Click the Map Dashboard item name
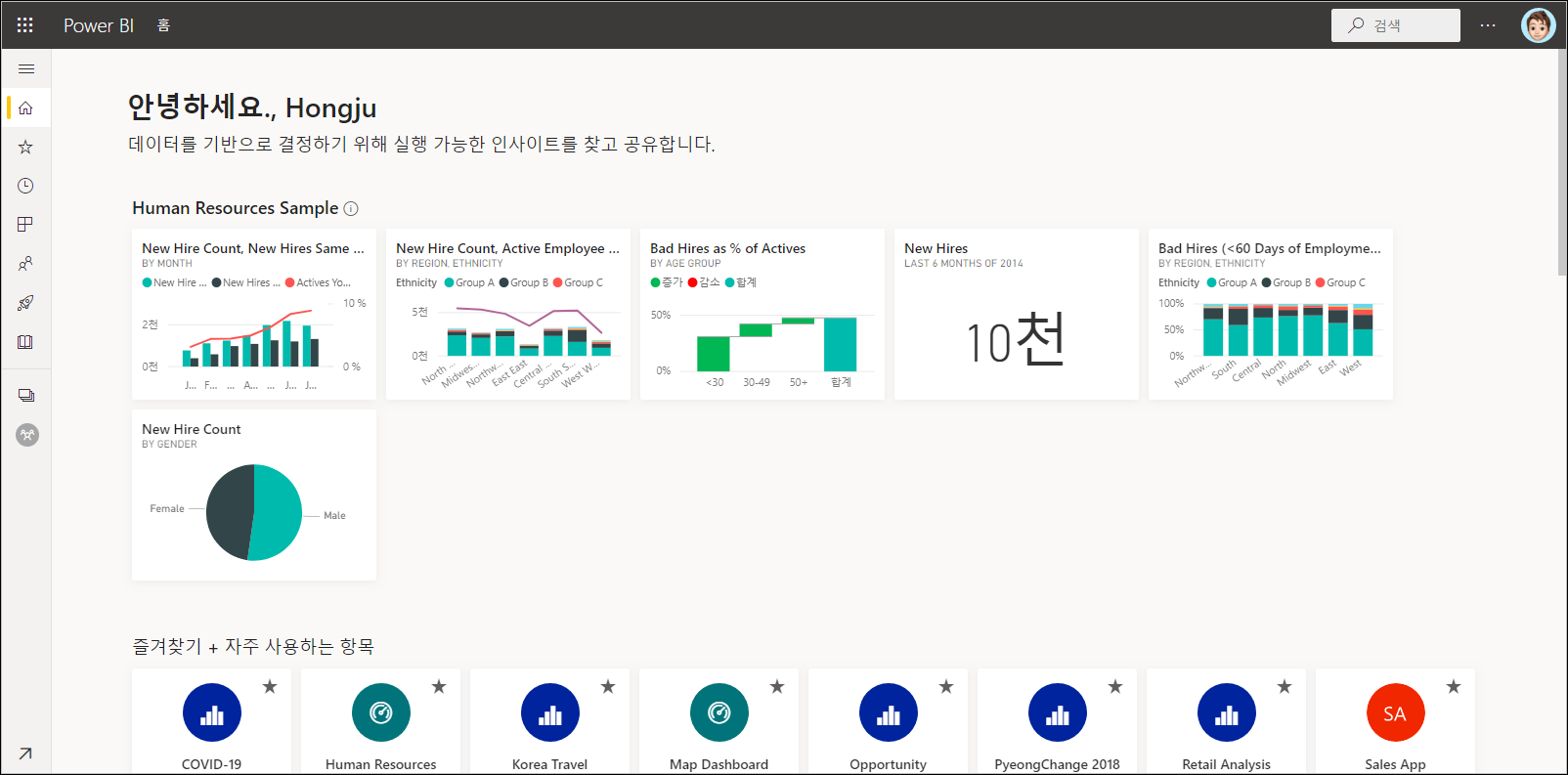1568x775 pixels. click(719, 764)
